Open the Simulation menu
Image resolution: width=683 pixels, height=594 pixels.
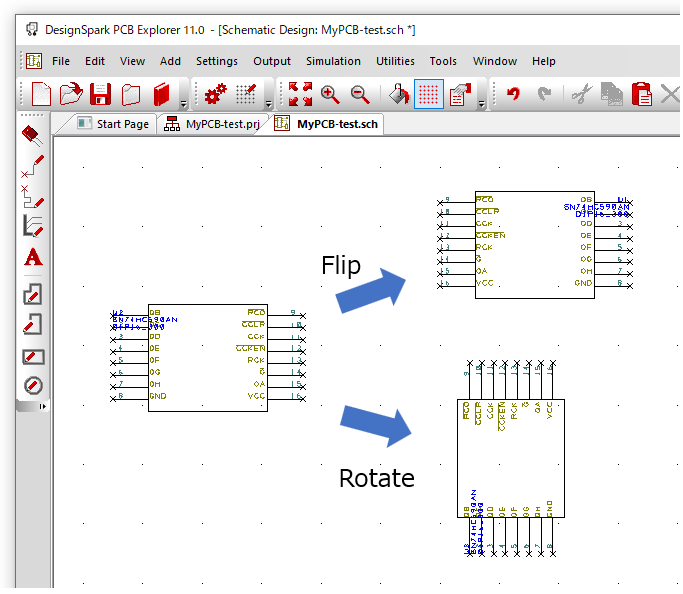pos(333,61)
